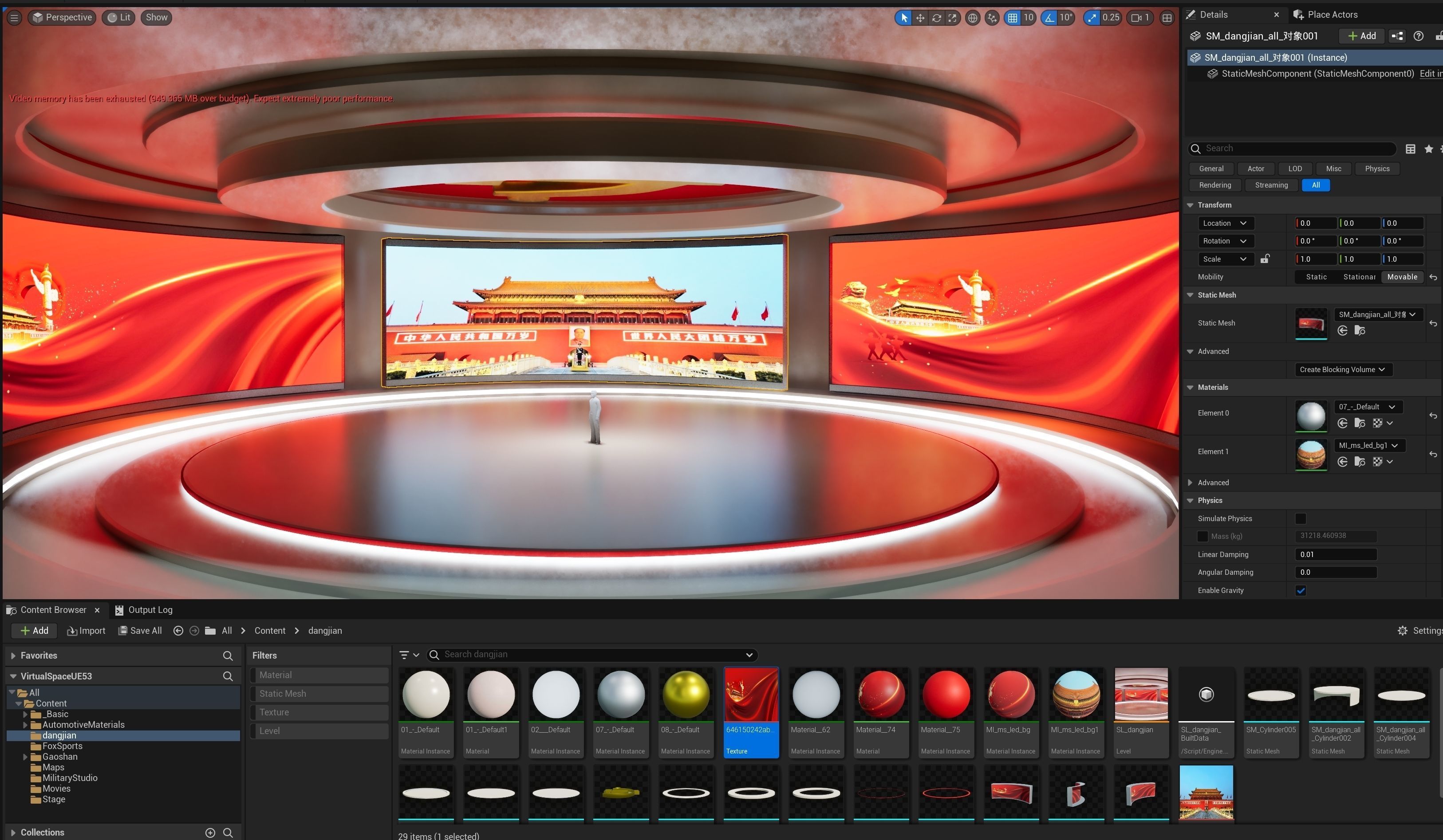
Task: Toggle rotation angle snapping
Action: tap(1049, 18)
